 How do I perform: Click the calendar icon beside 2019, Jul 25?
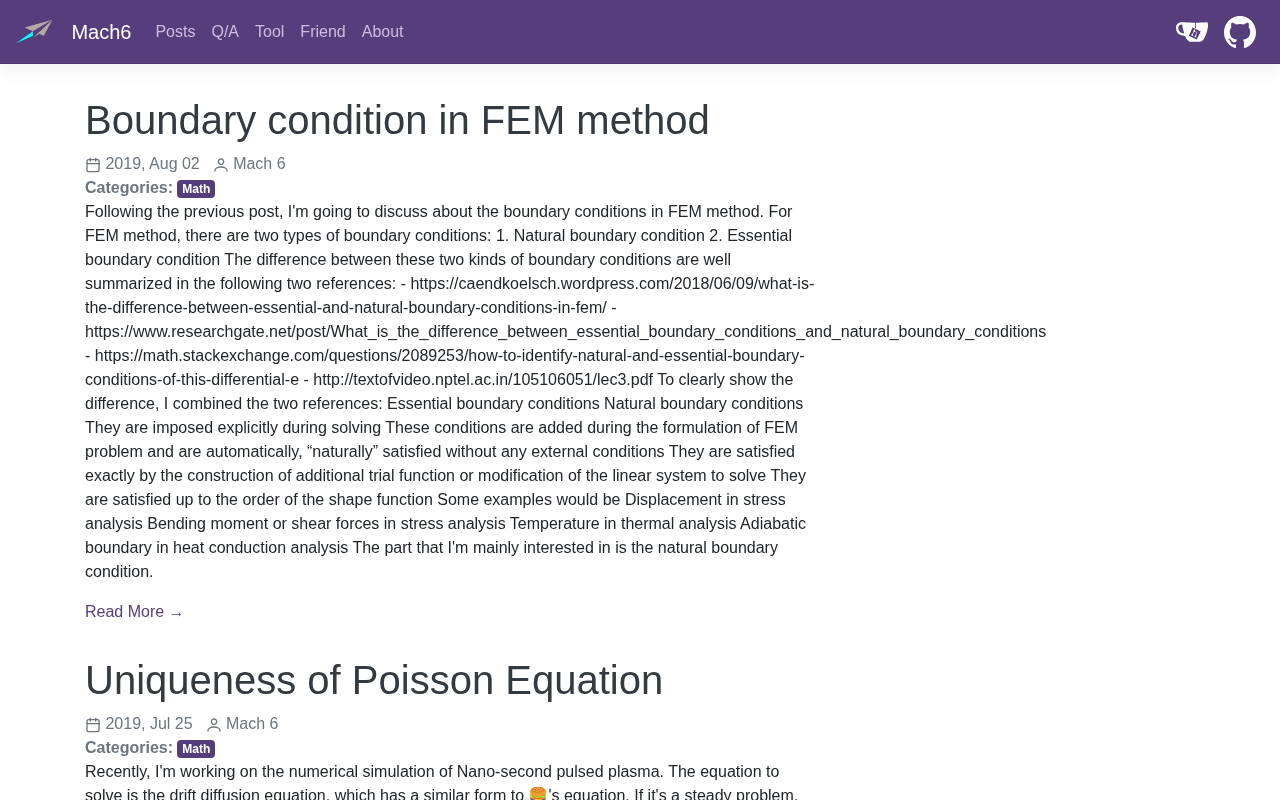click(x=93, y=725)
